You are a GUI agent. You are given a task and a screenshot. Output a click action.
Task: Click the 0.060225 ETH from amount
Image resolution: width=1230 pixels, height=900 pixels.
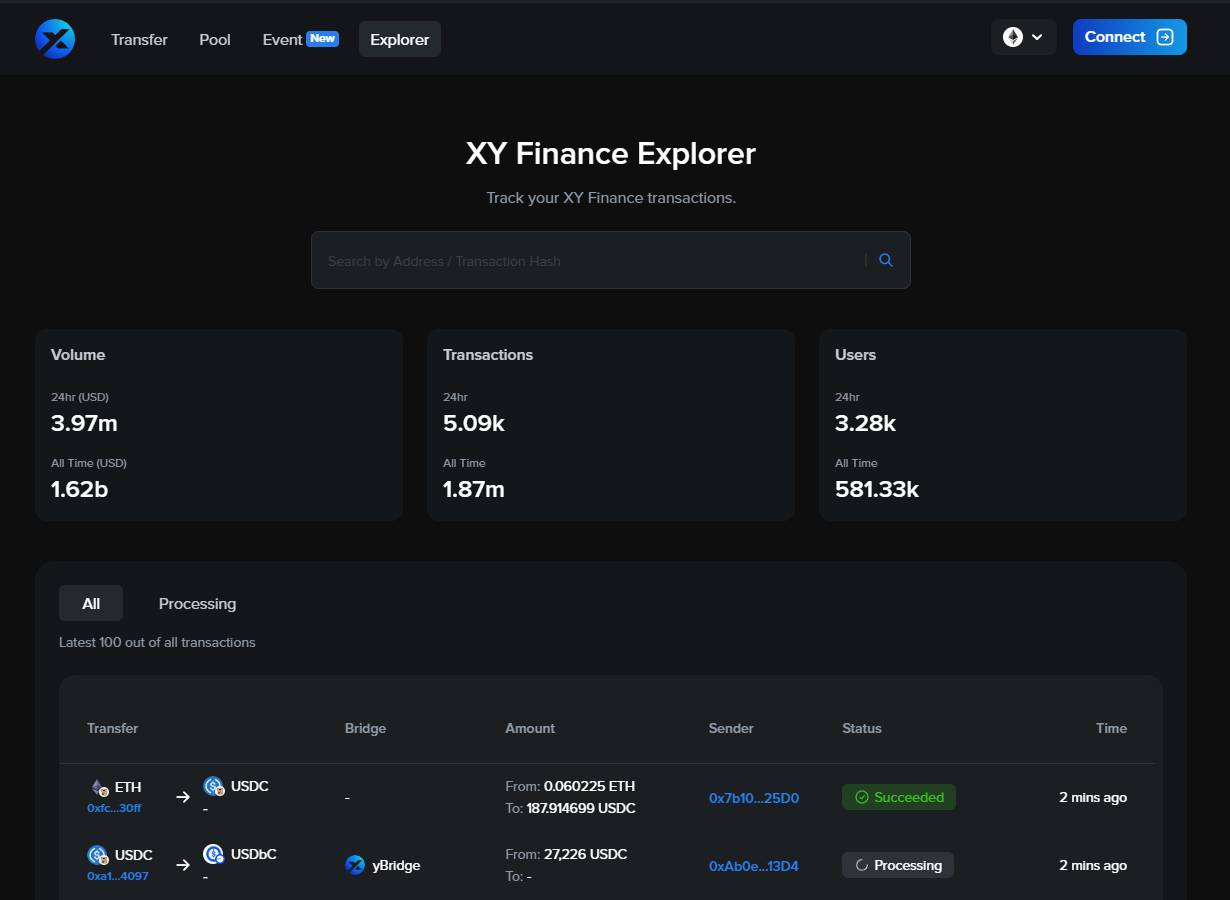[589, 786]
